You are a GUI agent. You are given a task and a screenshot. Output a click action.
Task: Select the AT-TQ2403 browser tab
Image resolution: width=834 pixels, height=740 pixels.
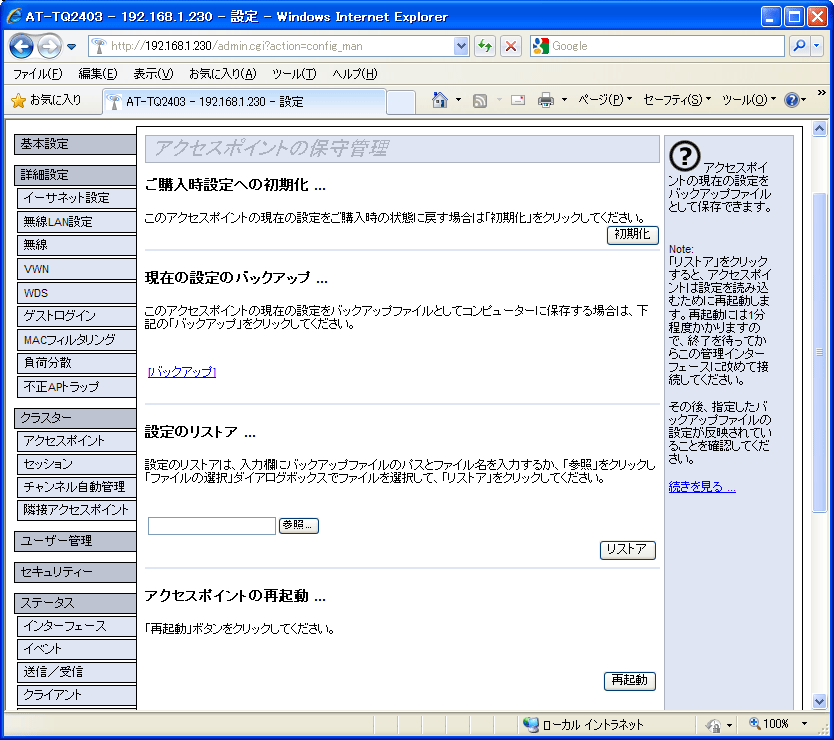click(244, 102)
